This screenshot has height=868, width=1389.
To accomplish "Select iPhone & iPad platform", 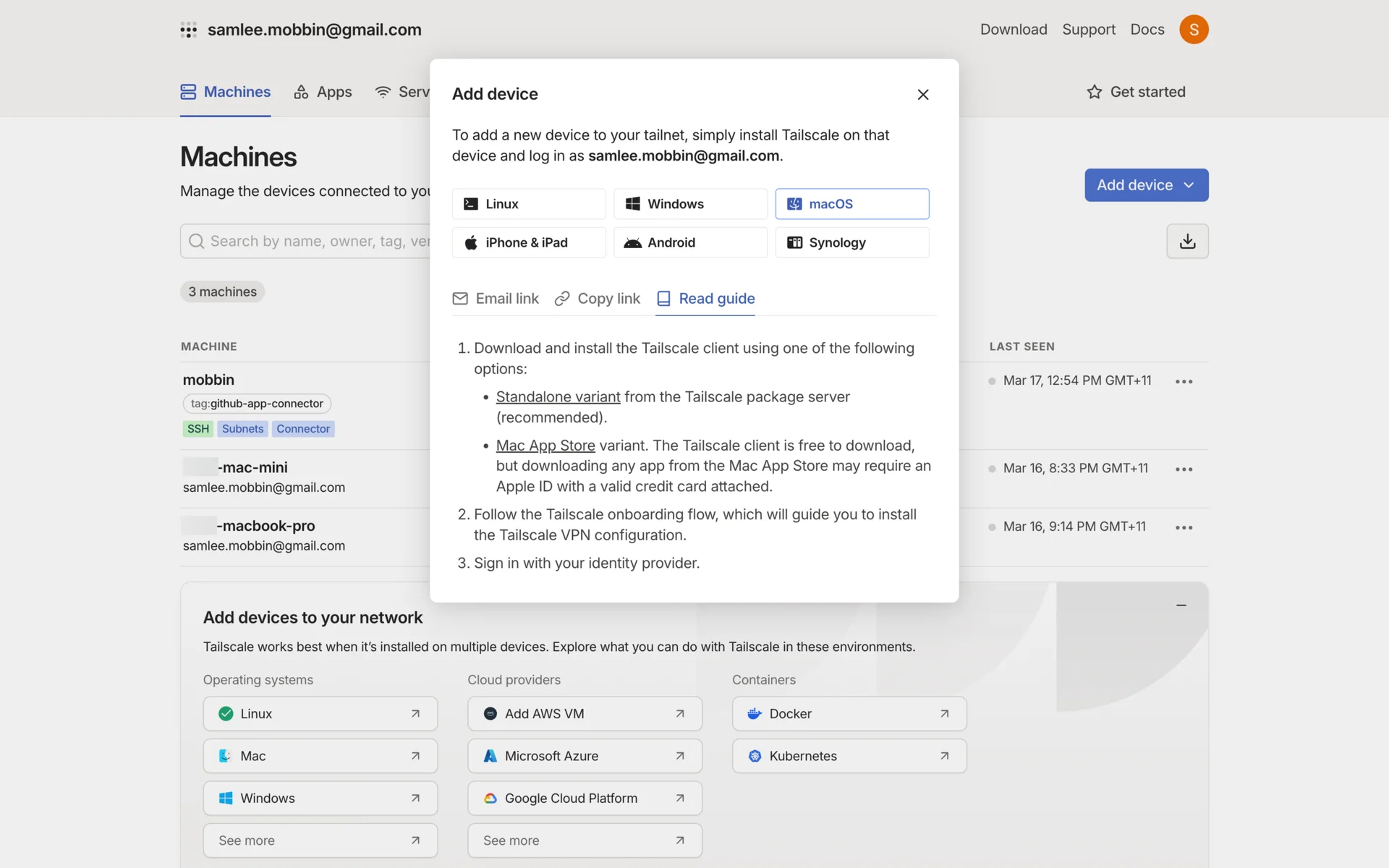I will tap(528, 242).
